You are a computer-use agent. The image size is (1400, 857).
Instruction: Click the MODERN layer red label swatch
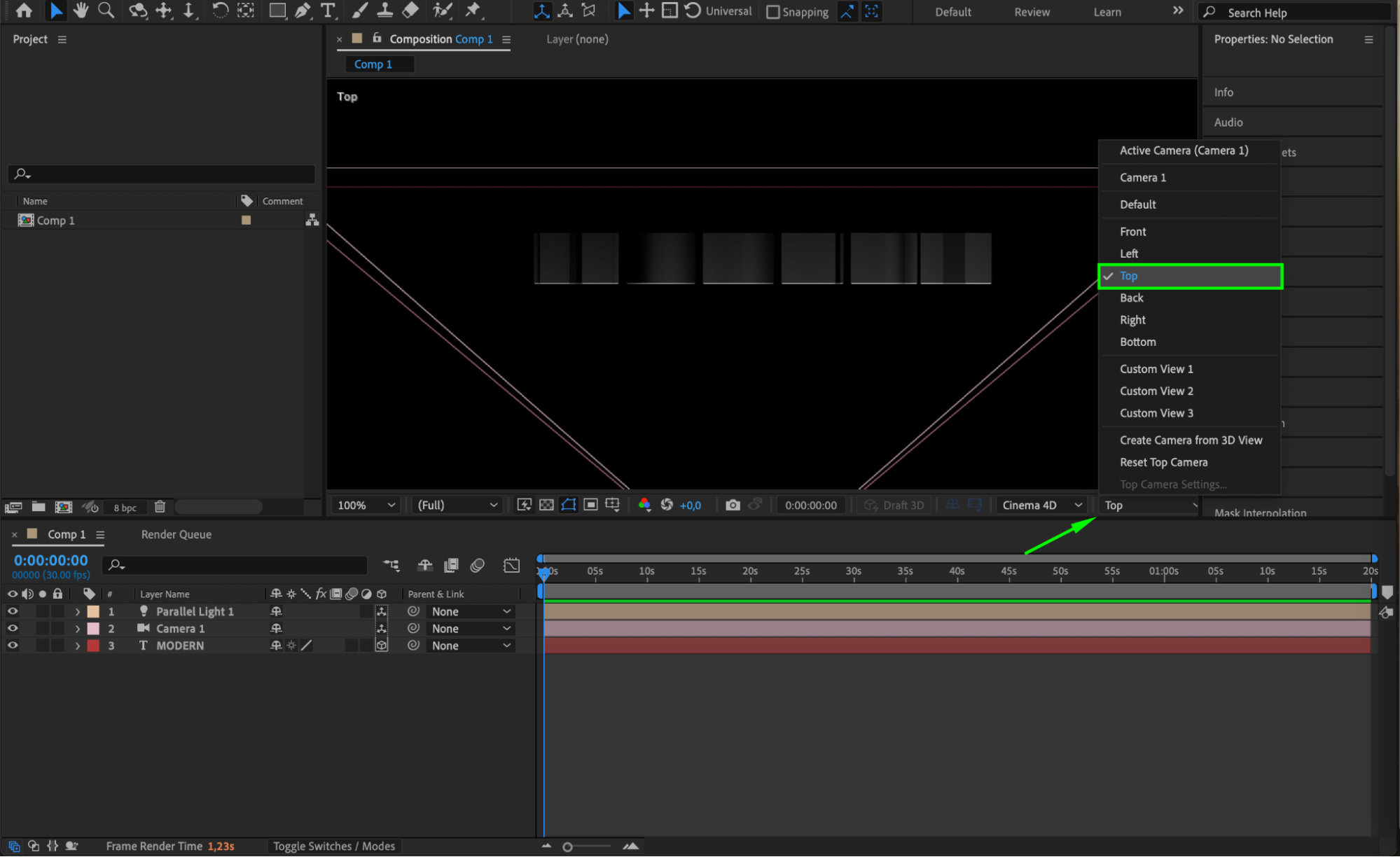tap(93, 646)
